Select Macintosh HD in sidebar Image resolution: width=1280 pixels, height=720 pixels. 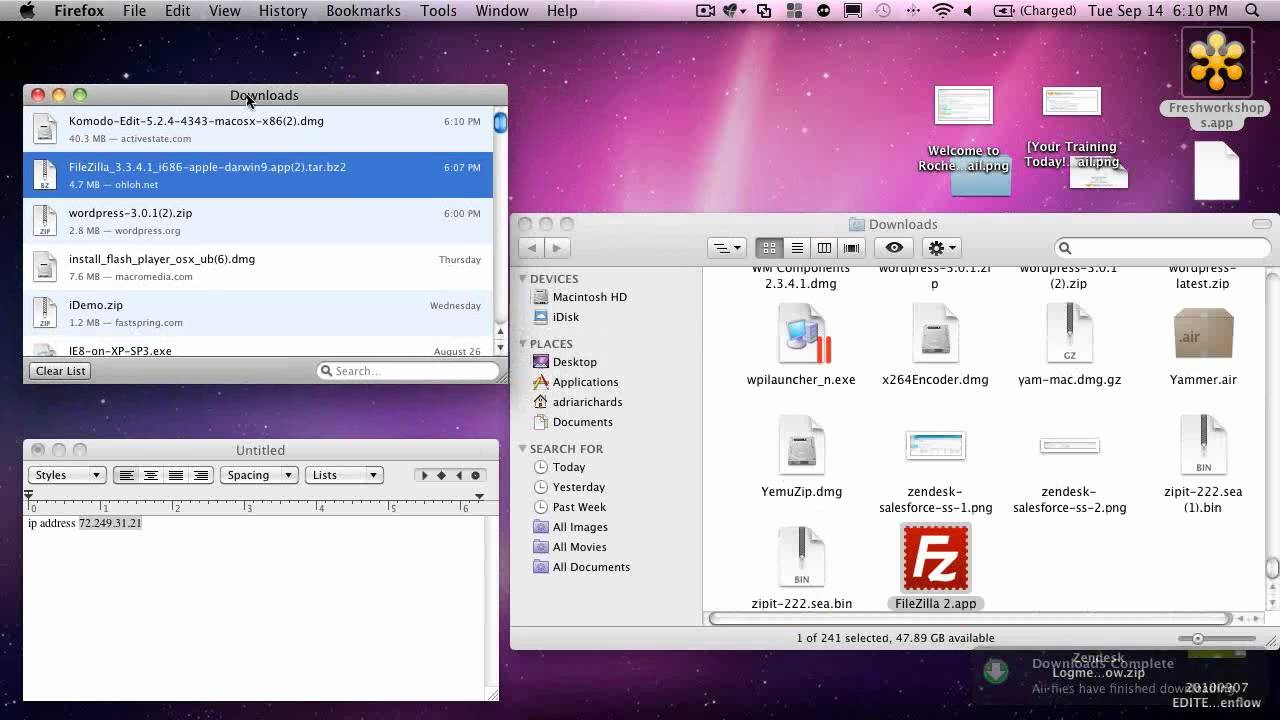tap(590, 297)
